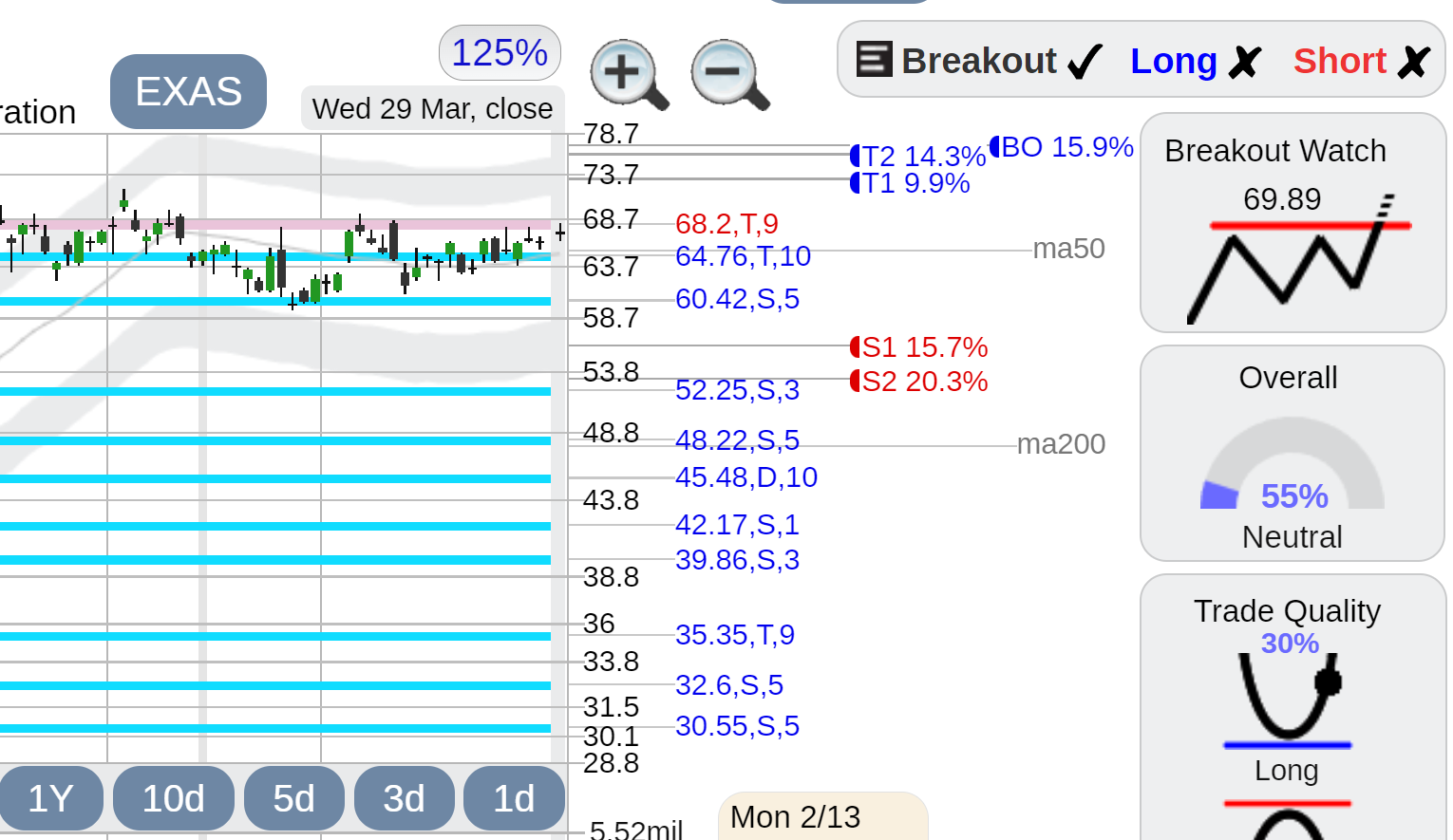Expand the Mon 2/13 date box
1453x840 pixels.
click(x=822, y=816)
